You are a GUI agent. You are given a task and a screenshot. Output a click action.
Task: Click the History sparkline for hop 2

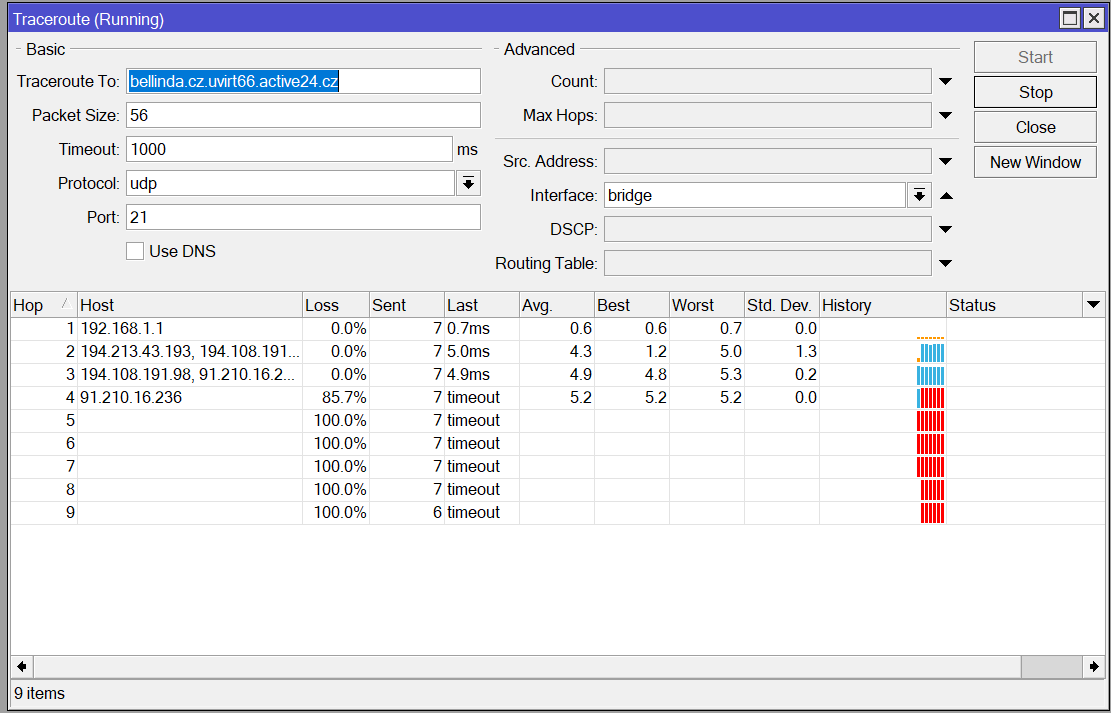930,351
